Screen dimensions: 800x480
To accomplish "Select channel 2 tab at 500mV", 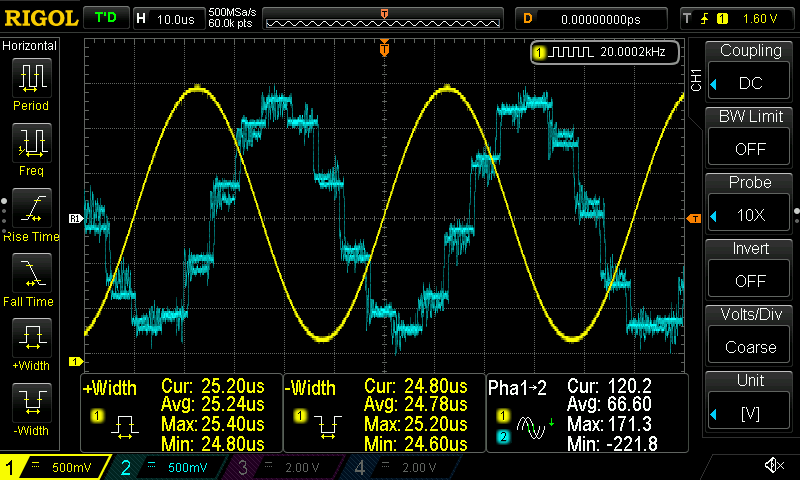I will [x=170, y=466].
